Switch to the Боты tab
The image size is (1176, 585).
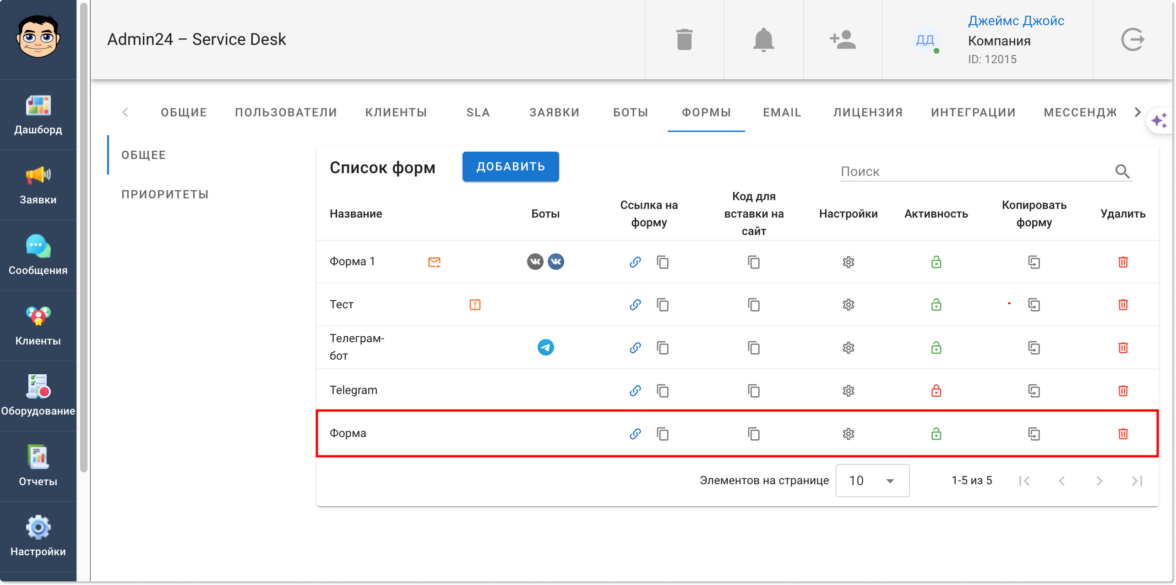(x=630, y=113)
